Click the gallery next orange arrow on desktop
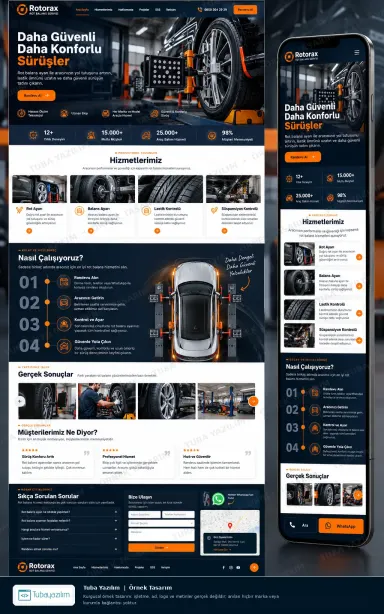The height and width of the screenshot is (614, 384). point(253,401)
